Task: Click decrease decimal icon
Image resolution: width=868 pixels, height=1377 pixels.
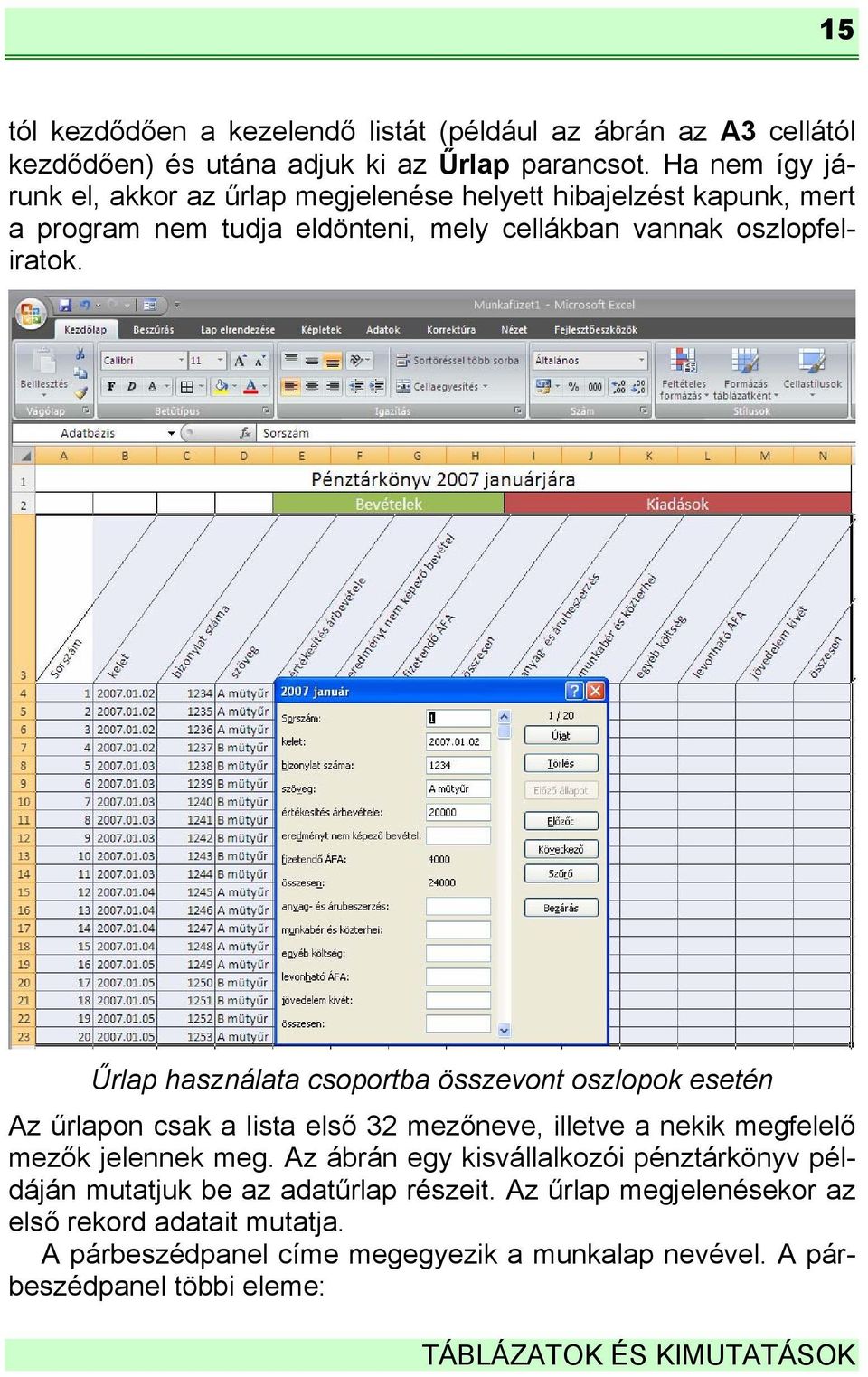Action: (639, 387)
